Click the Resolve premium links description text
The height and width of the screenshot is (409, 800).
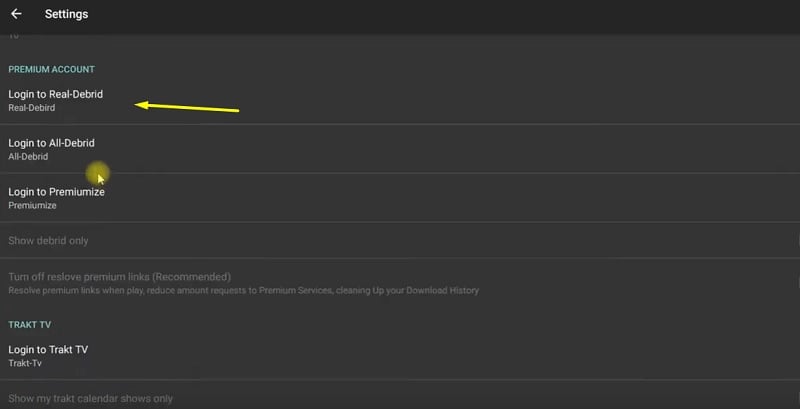(243, 291)
